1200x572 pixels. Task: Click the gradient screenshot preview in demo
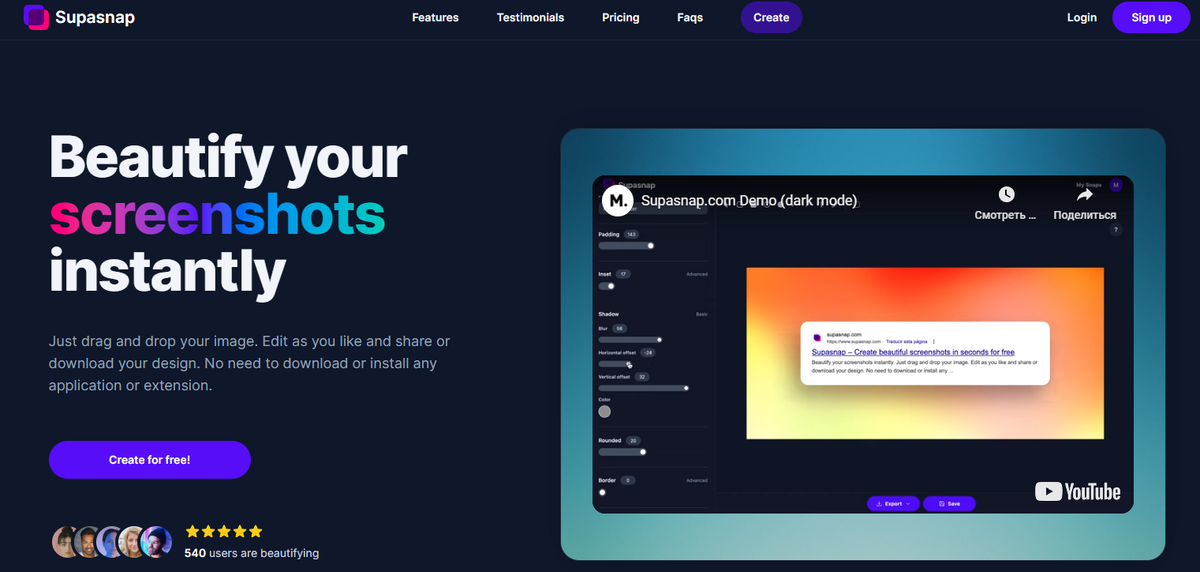(925, 353)
